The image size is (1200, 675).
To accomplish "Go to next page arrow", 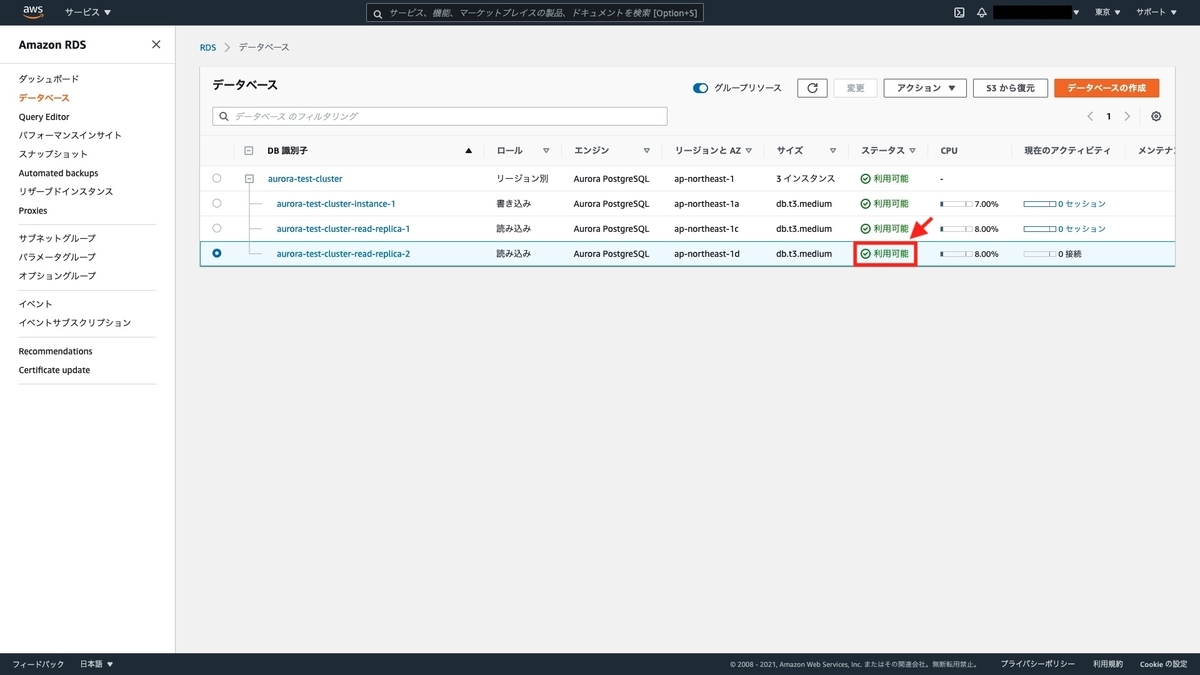I will coord(1127,116).
